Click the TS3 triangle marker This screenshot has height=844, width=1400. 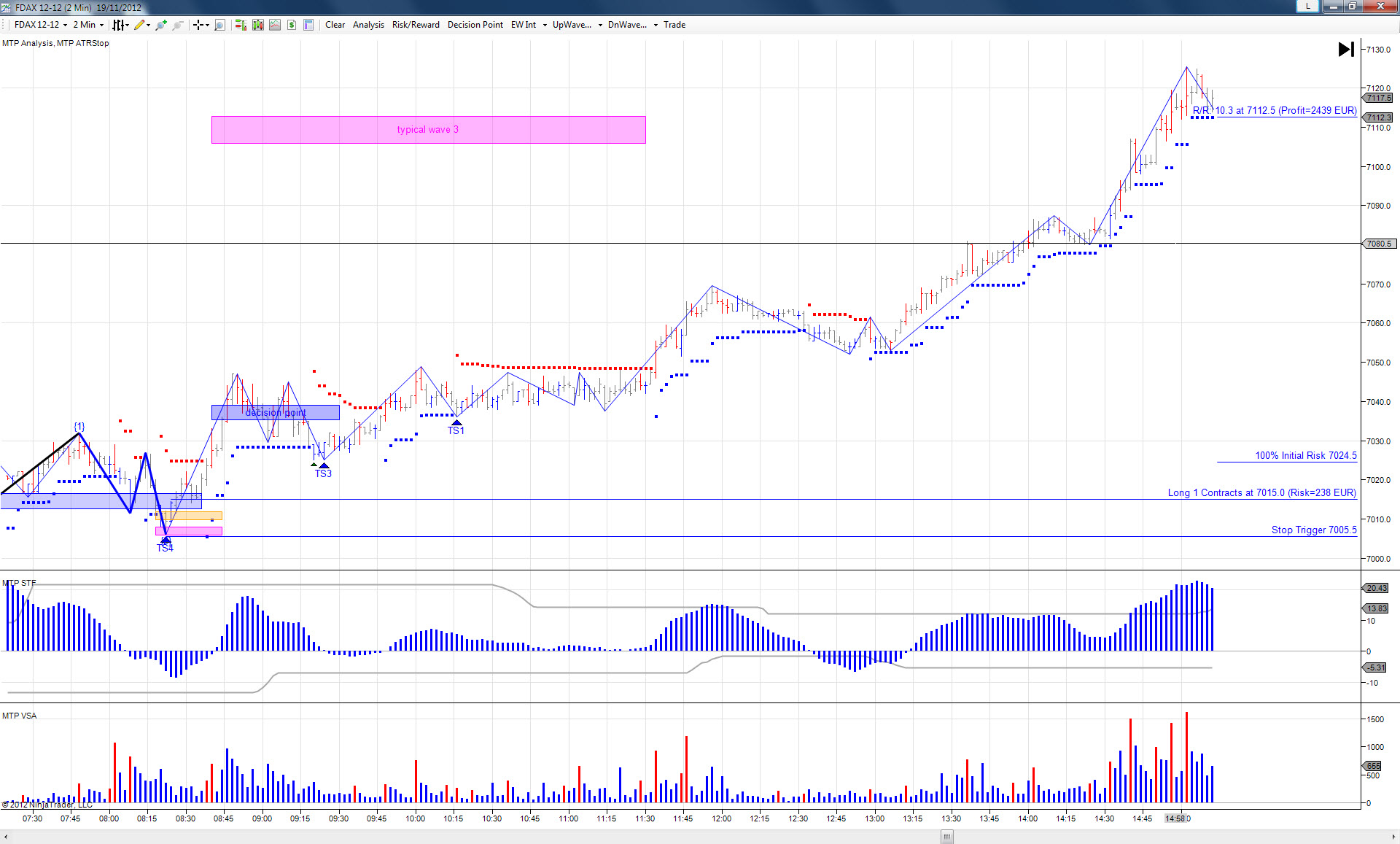324,465
